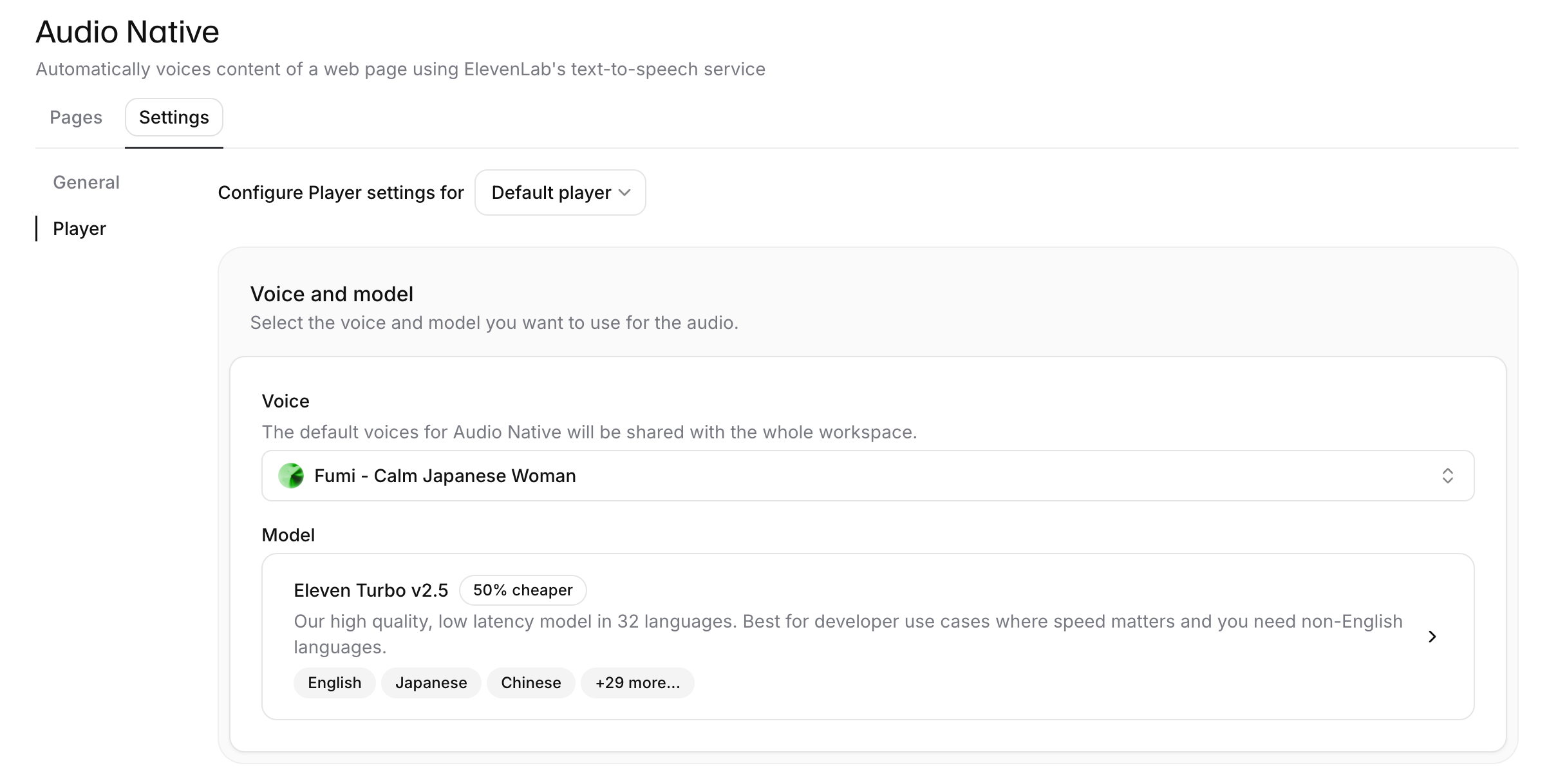Screen dimensions: 1558x784
Task: Open the Eleven Turbo v2.5 model card
Action: tap(868, 637)
